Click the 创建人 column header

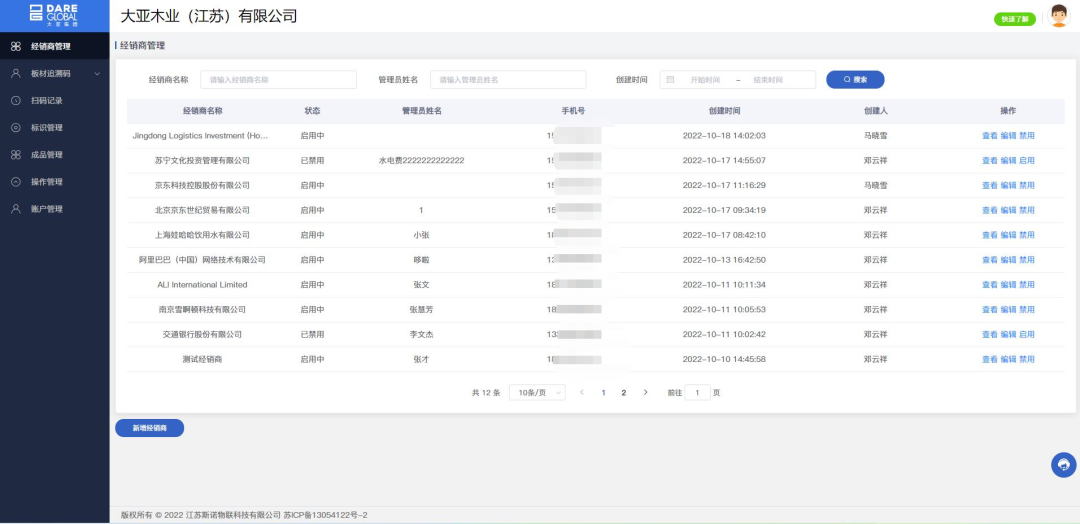click(875, 111)
